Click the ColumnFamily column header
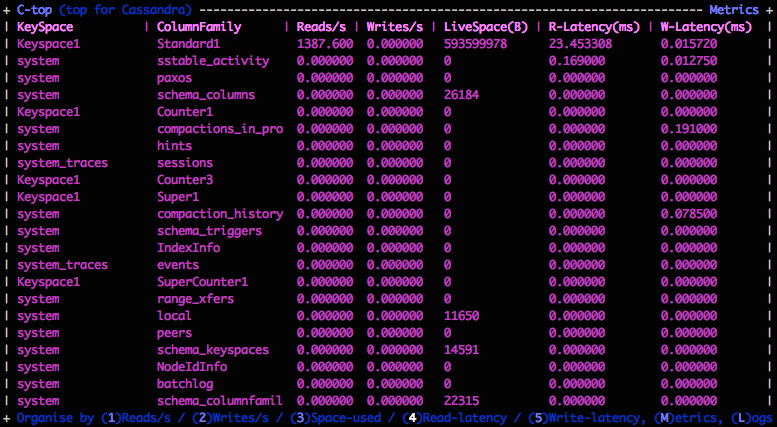 (x=199, y=27)
